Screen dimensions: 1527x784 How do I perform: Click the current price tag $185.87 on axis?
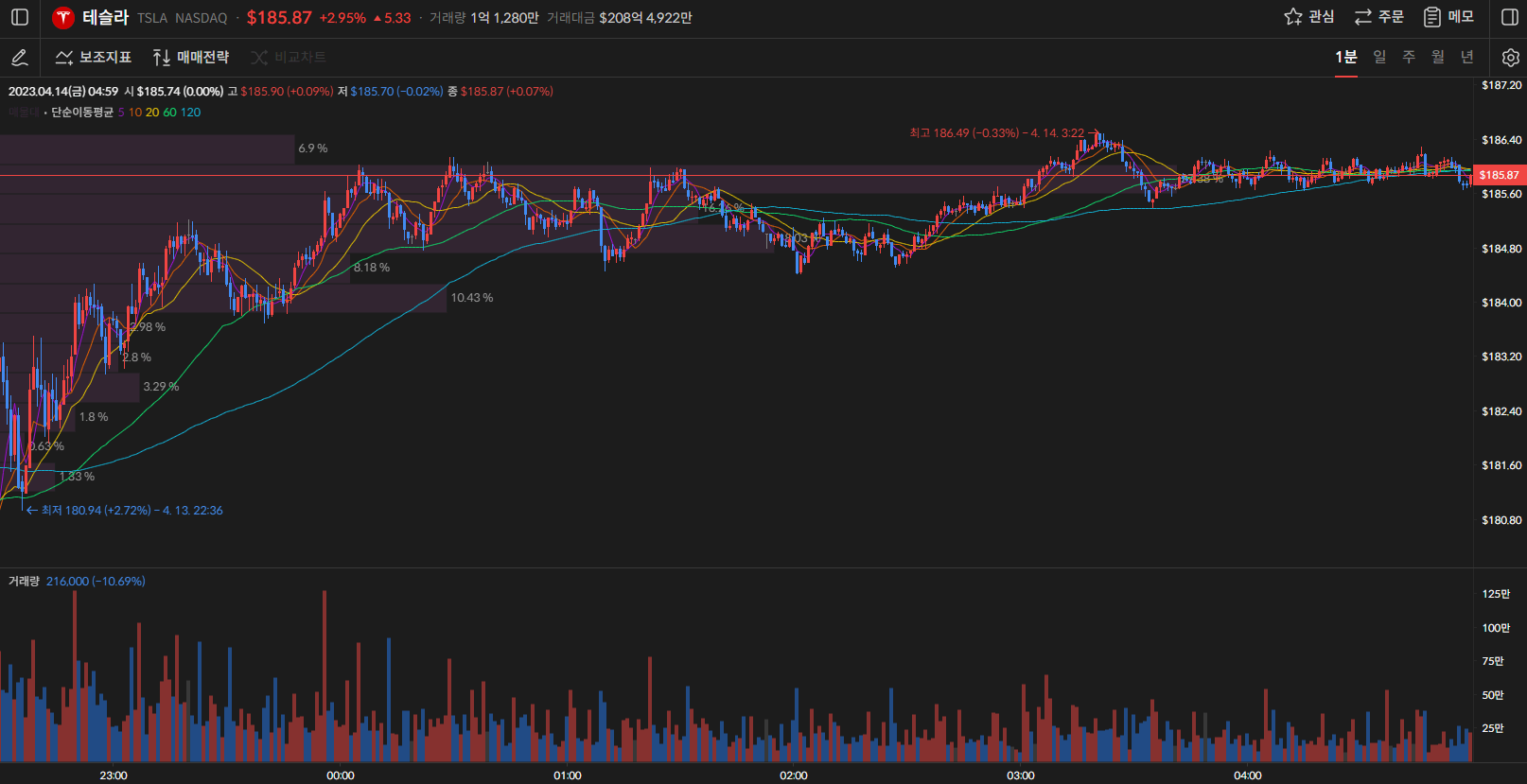(1500, 175)
